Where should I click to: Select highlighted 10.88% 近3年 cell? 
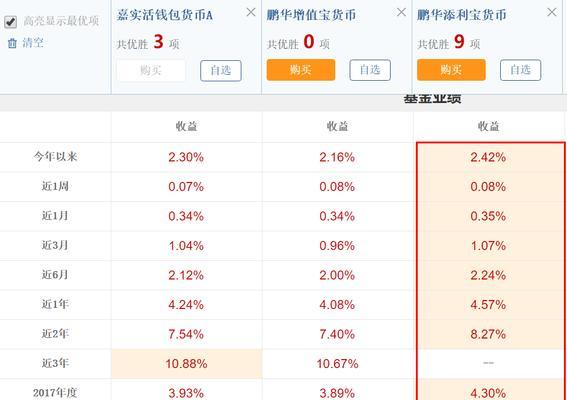click(187, 363)
